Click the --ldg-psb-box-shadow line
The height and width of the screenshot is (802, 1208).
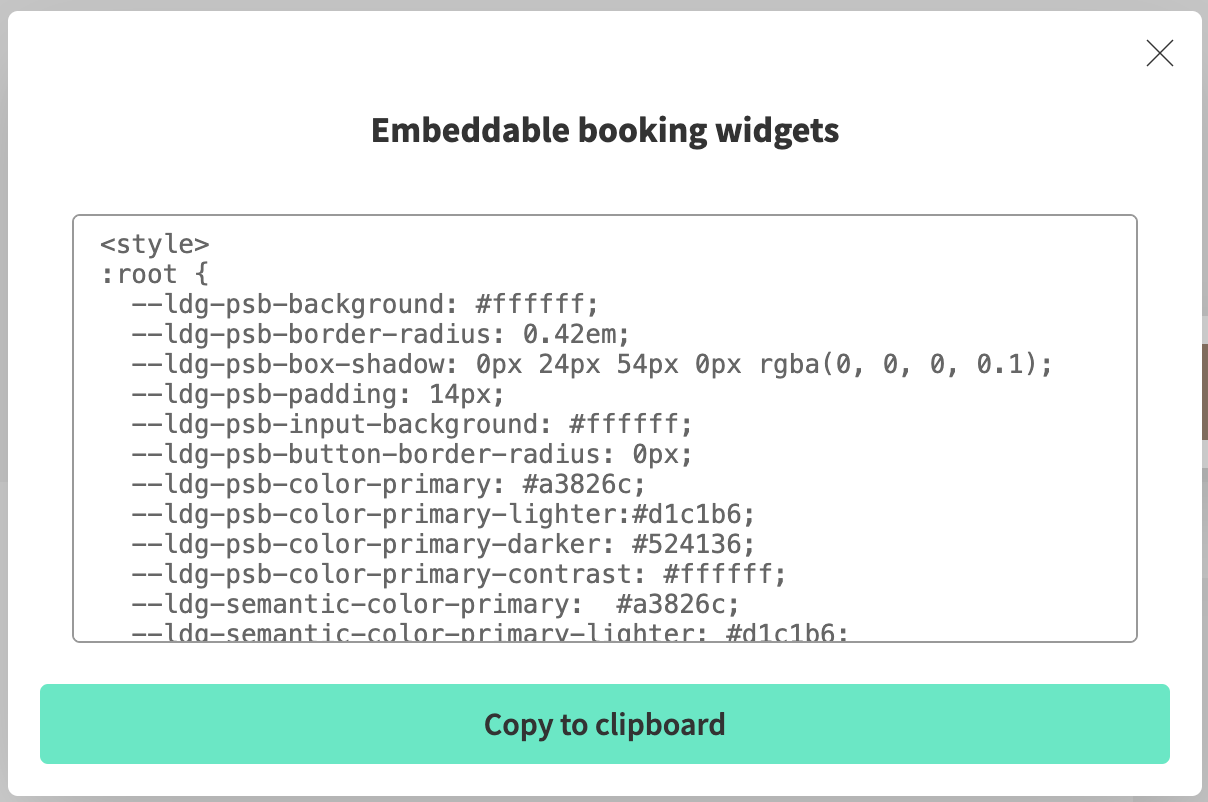592,364
